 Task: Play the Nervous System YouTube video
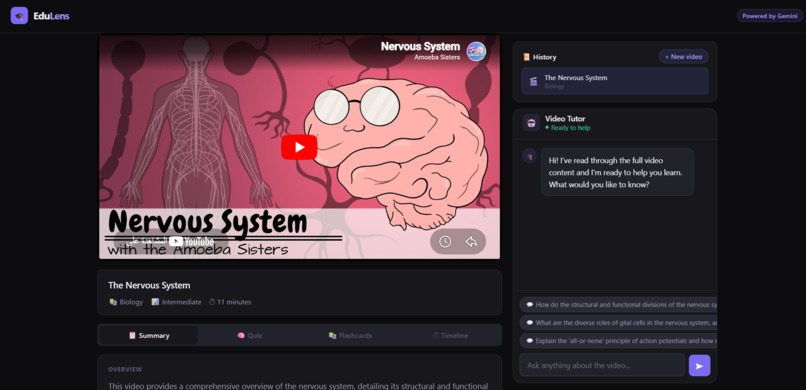point(299,147)
